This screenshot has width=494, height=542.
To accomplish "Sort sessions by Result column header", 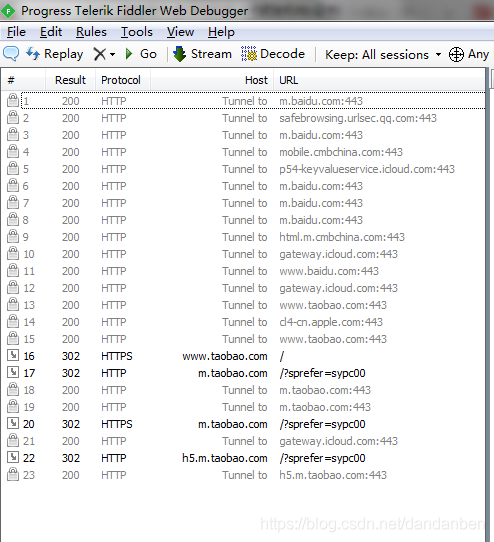I will 70,80.
